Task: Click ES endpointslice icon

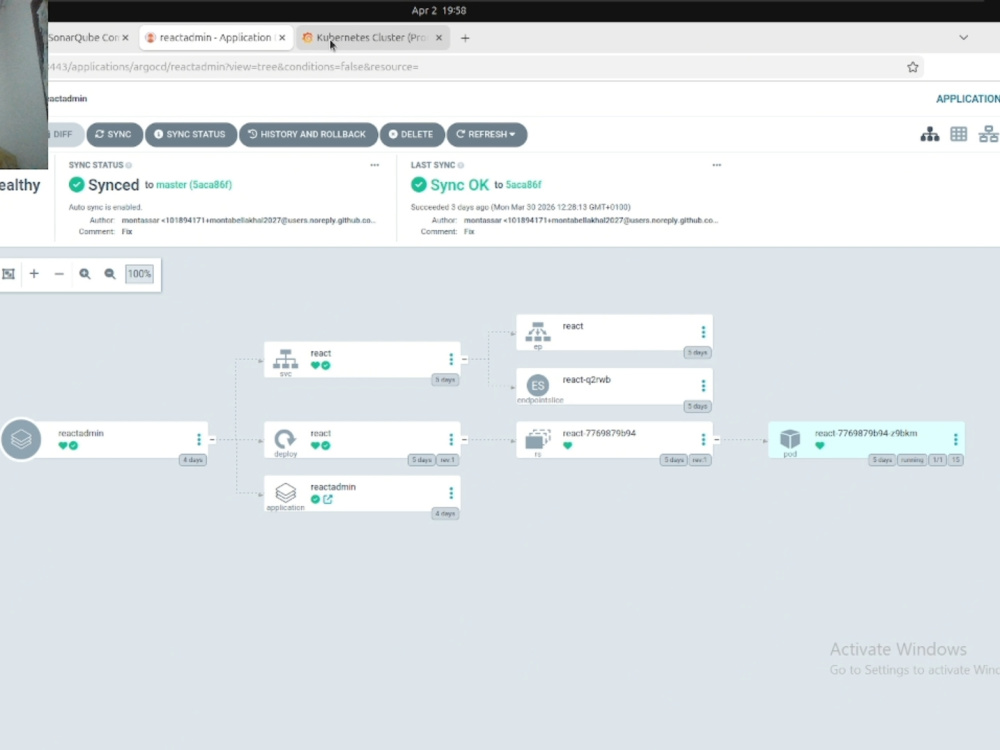Action: pos(538,385)
